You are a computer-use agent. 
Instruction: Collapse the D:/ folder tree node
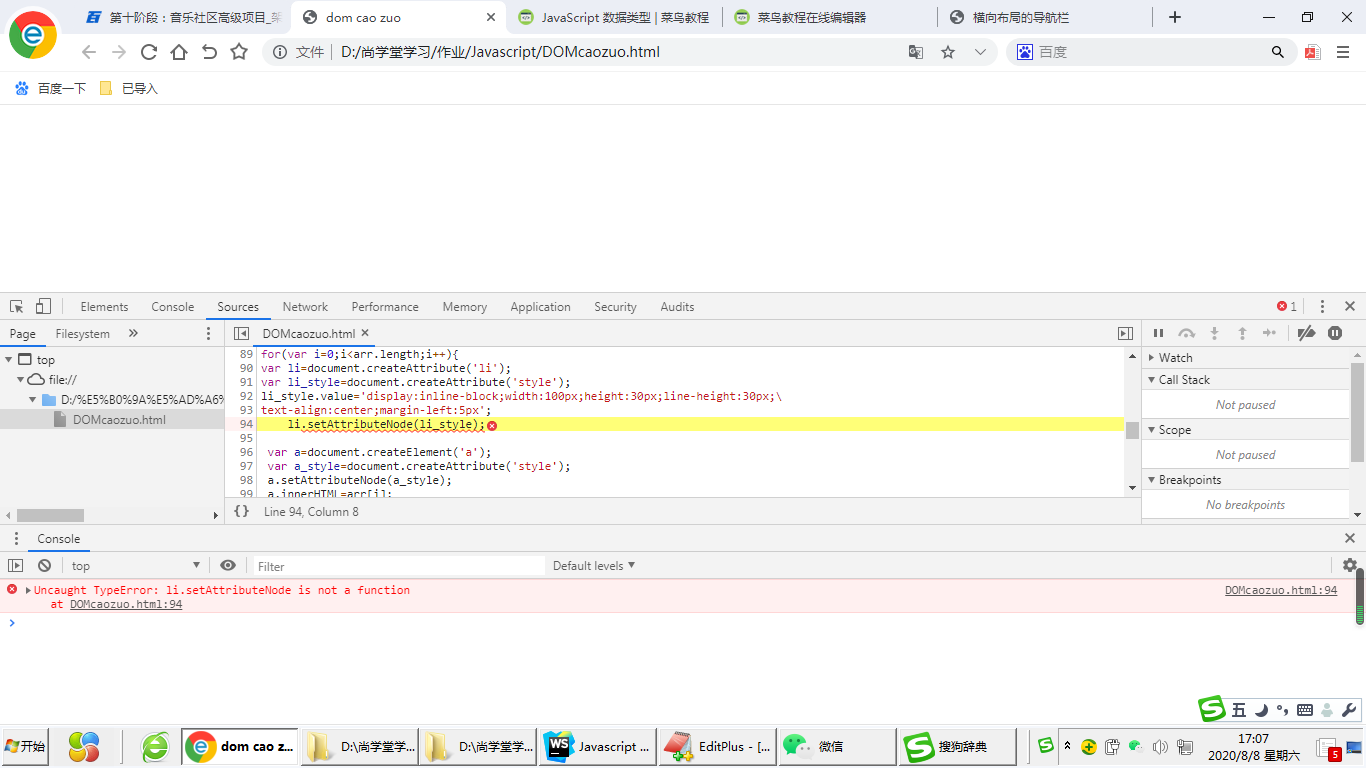(x=32, y=399)
